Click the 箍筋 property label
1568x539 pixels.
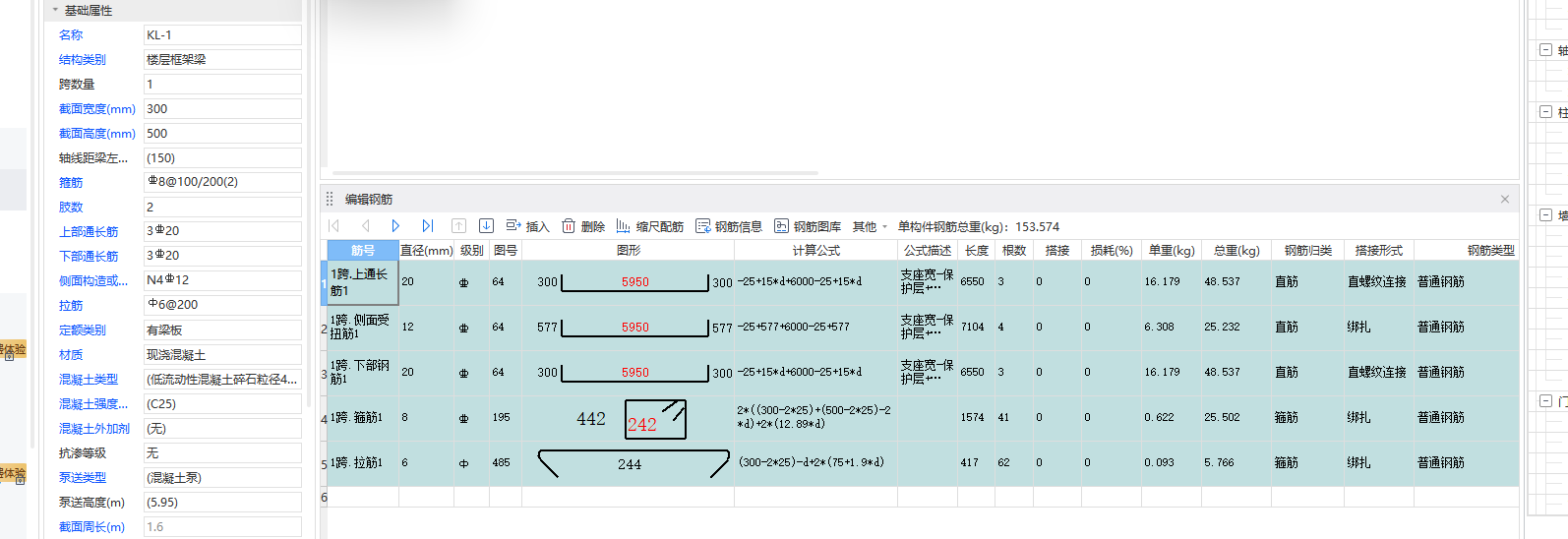tap(71, 183)
